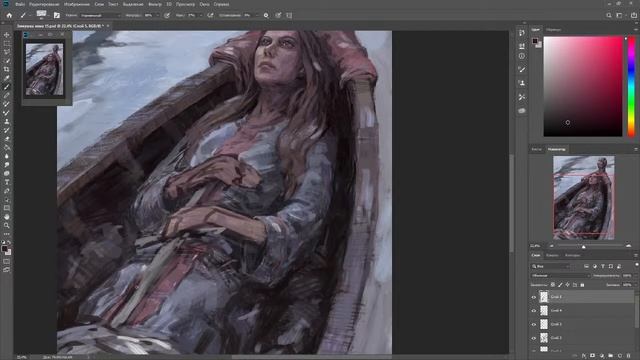The height and width of the screenshot is (360, 640).
Task: Add a layer mask
Action: 593,356
